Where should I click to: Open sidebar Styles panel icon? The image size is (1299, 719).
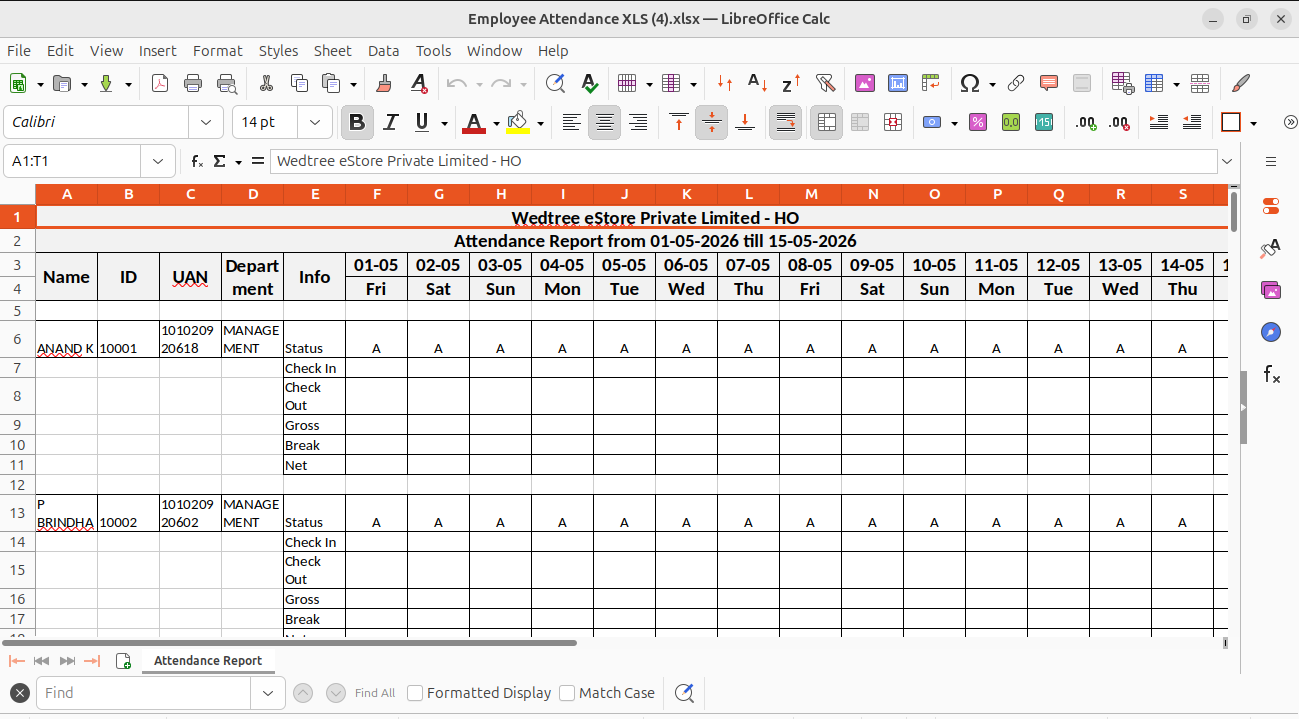[x=1271, y=248]
